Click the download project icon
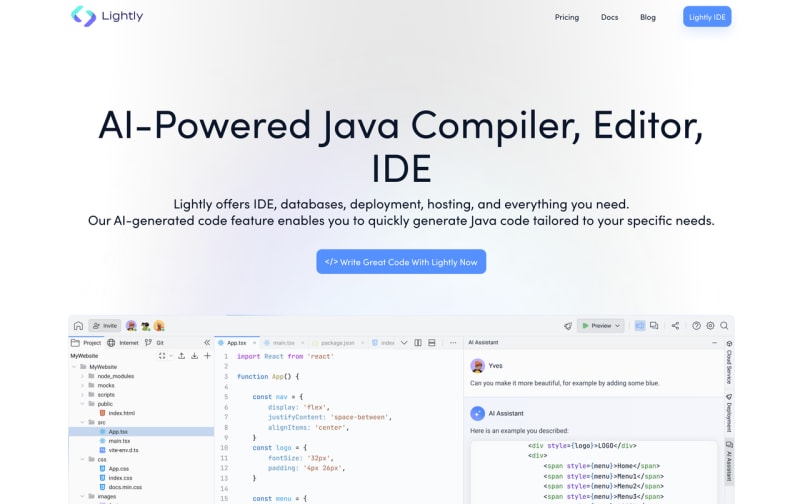800x504 pixels. click(x=194, y=356)
